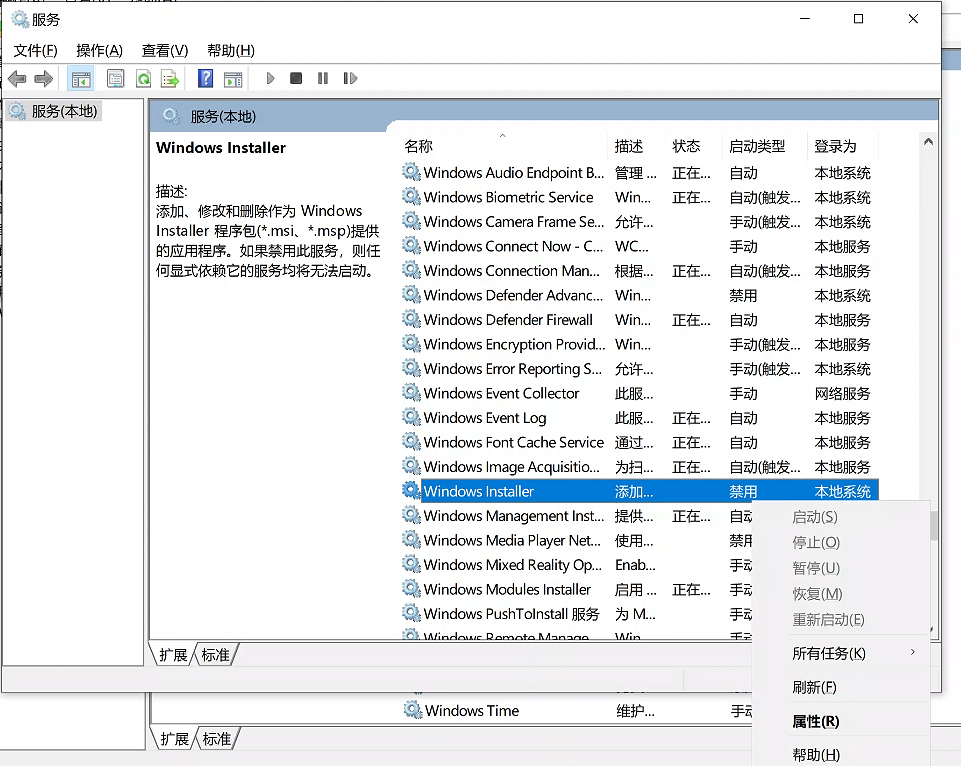Choose 刷新(F) from the context menu
This screenshot has height=766, width=961.
[x=841, y=688]
